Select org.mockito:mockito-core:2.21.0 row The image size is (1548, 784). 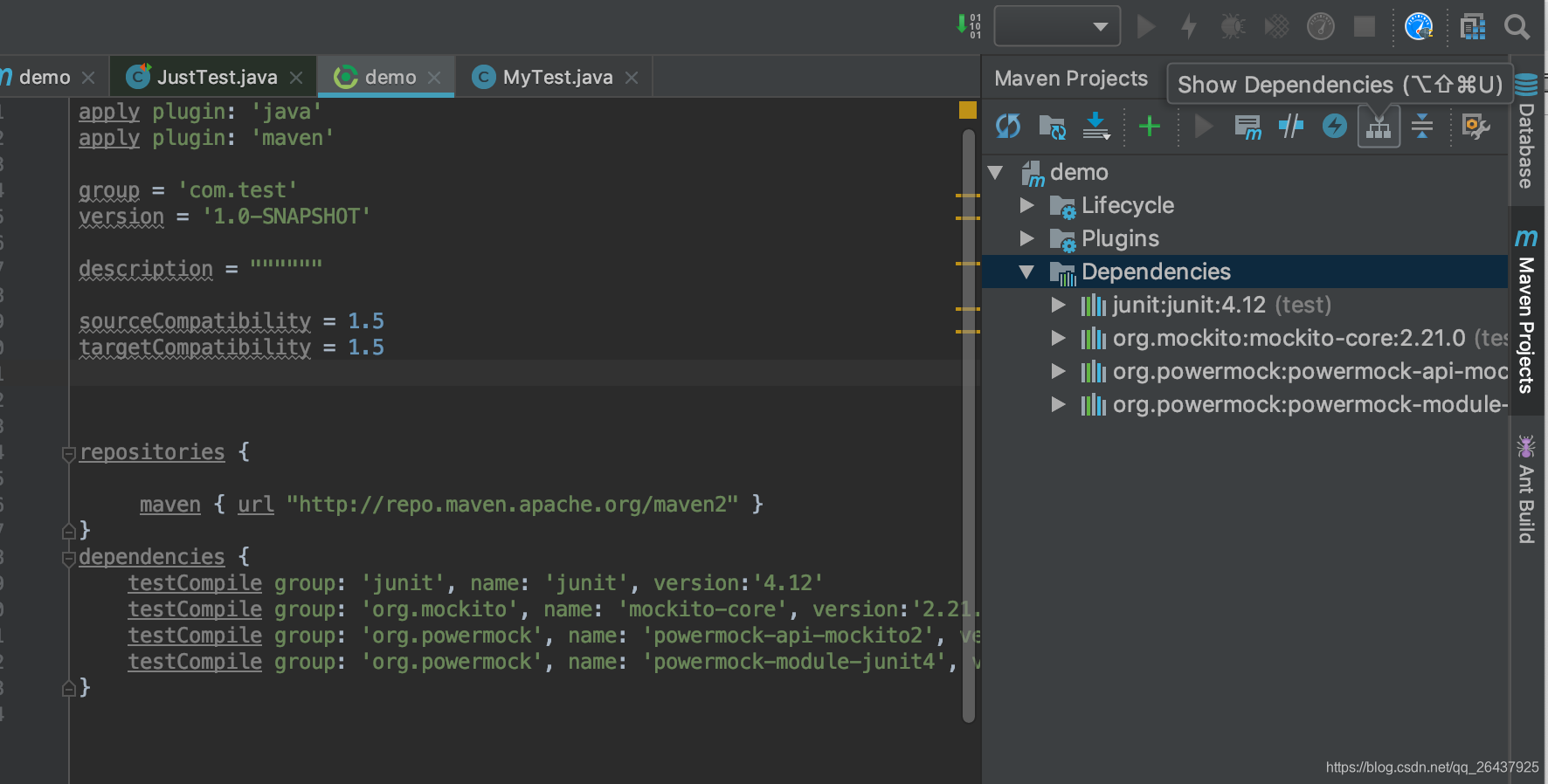(x=1246, y=338)
